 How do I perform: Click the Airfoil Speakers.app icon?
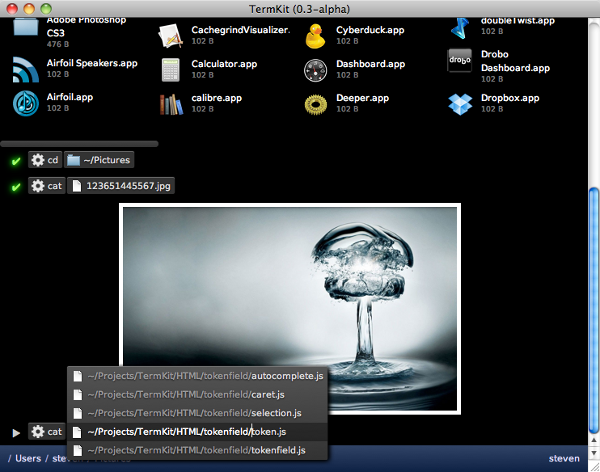pos(26,69)
